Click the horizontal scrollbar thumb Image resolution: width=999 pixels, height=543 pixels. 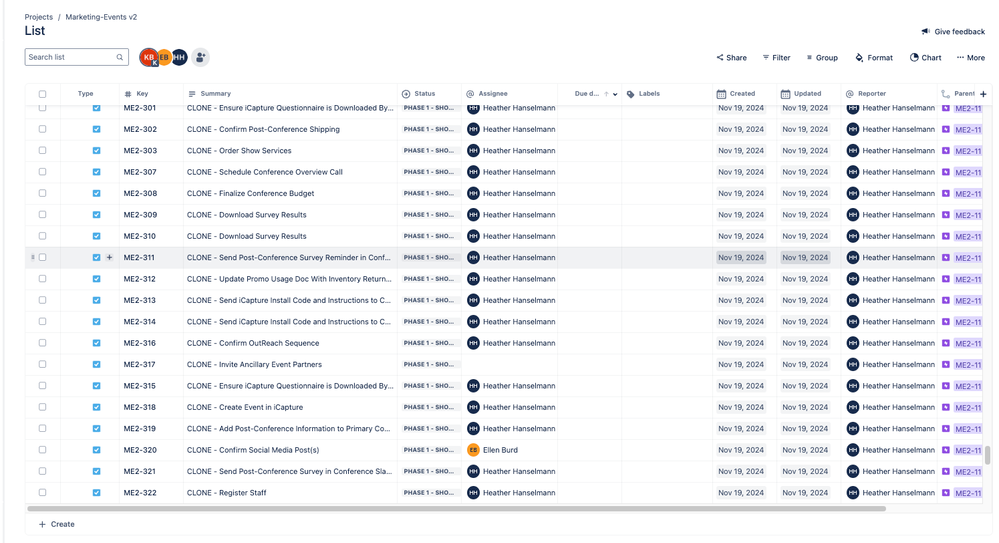(456, 509)
